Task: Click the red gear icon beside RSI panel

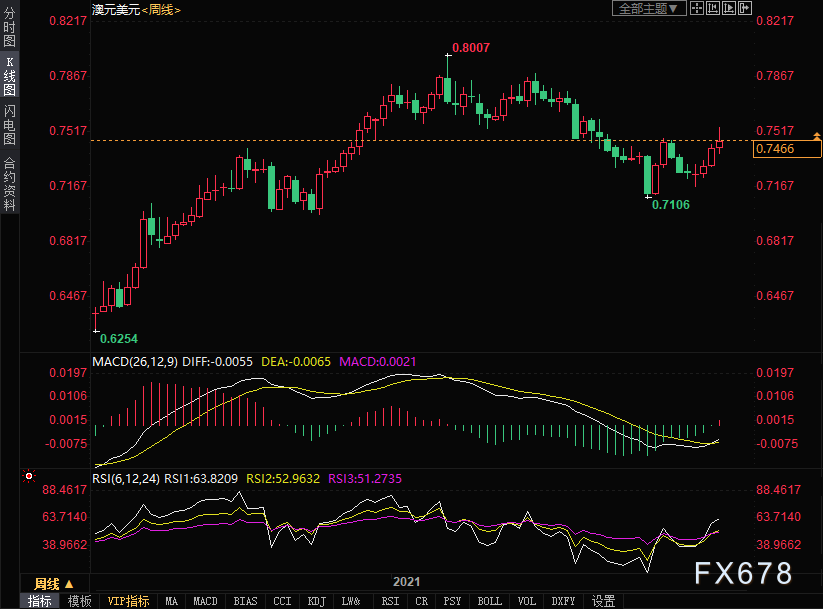Action: click(30, 476)
